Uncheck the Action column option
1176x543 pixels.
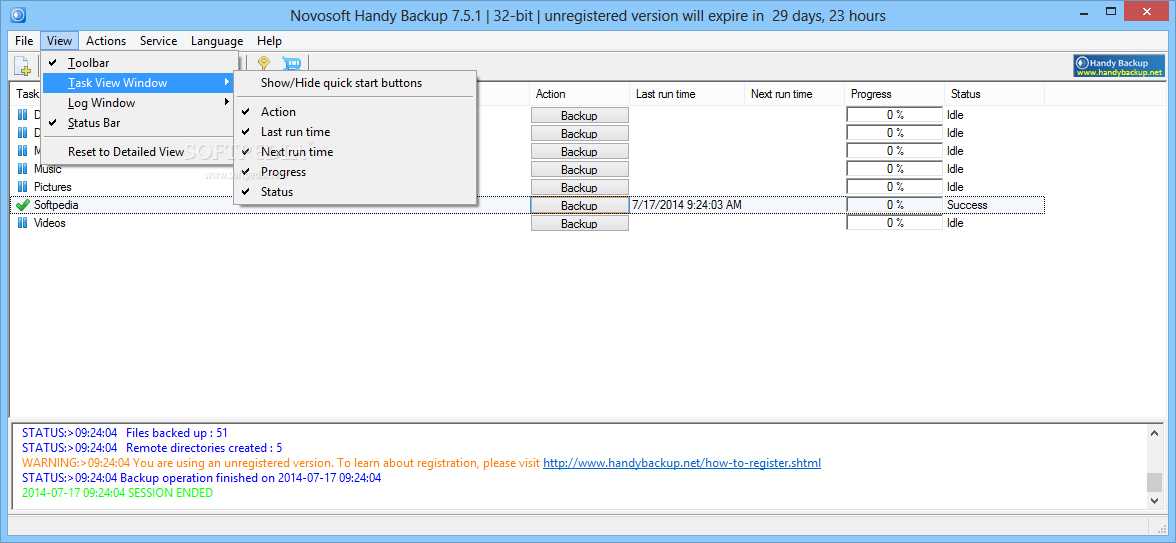356,112
